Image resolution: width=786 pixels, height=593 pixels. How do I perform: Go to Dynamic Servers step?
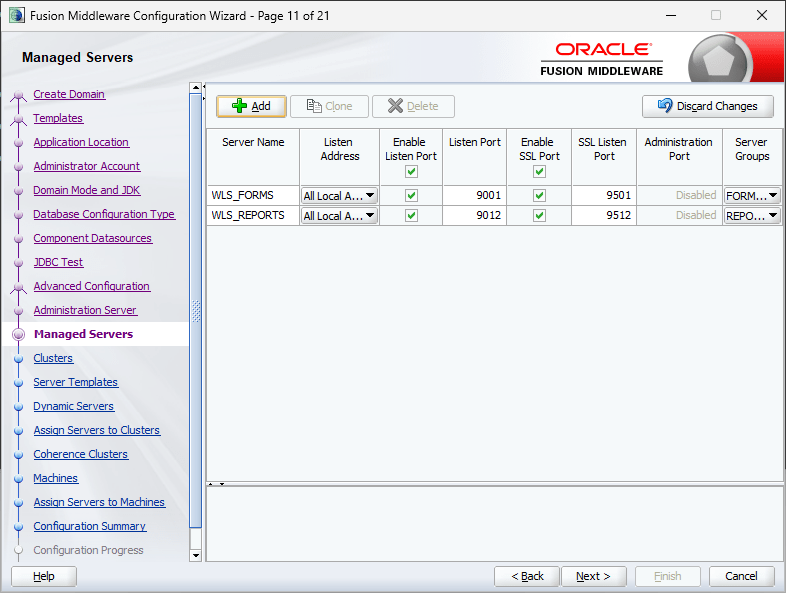(x=74, y=407)
